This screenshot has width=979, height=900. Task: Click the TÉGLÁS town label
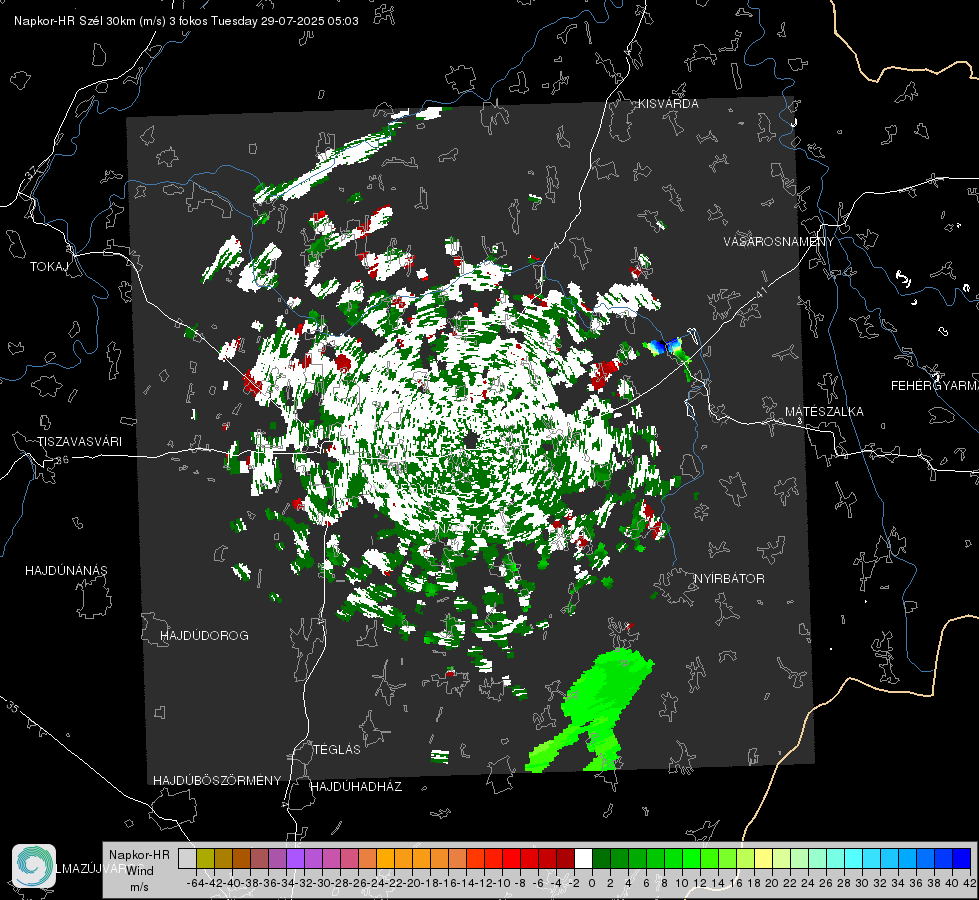pos(337,750)
